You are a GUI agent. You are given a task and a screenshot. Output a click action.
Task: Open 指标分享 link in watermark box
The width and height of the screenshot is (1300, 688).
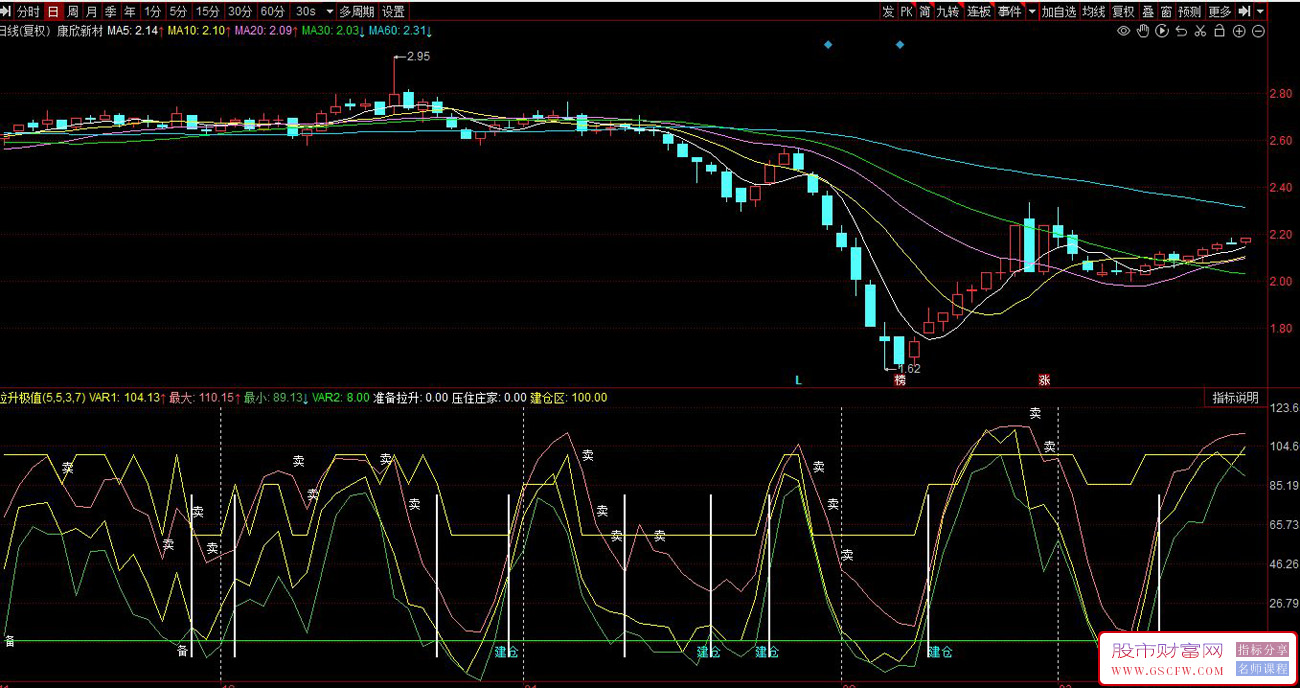(1262, 649)
